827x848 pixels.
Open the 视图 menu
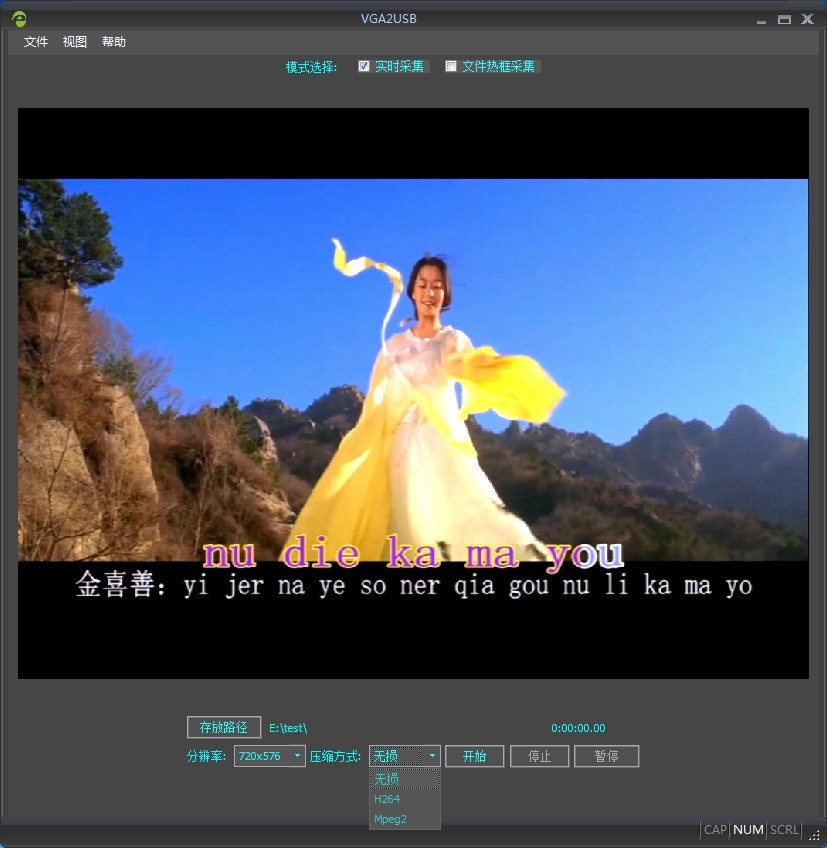click(75, 42)
